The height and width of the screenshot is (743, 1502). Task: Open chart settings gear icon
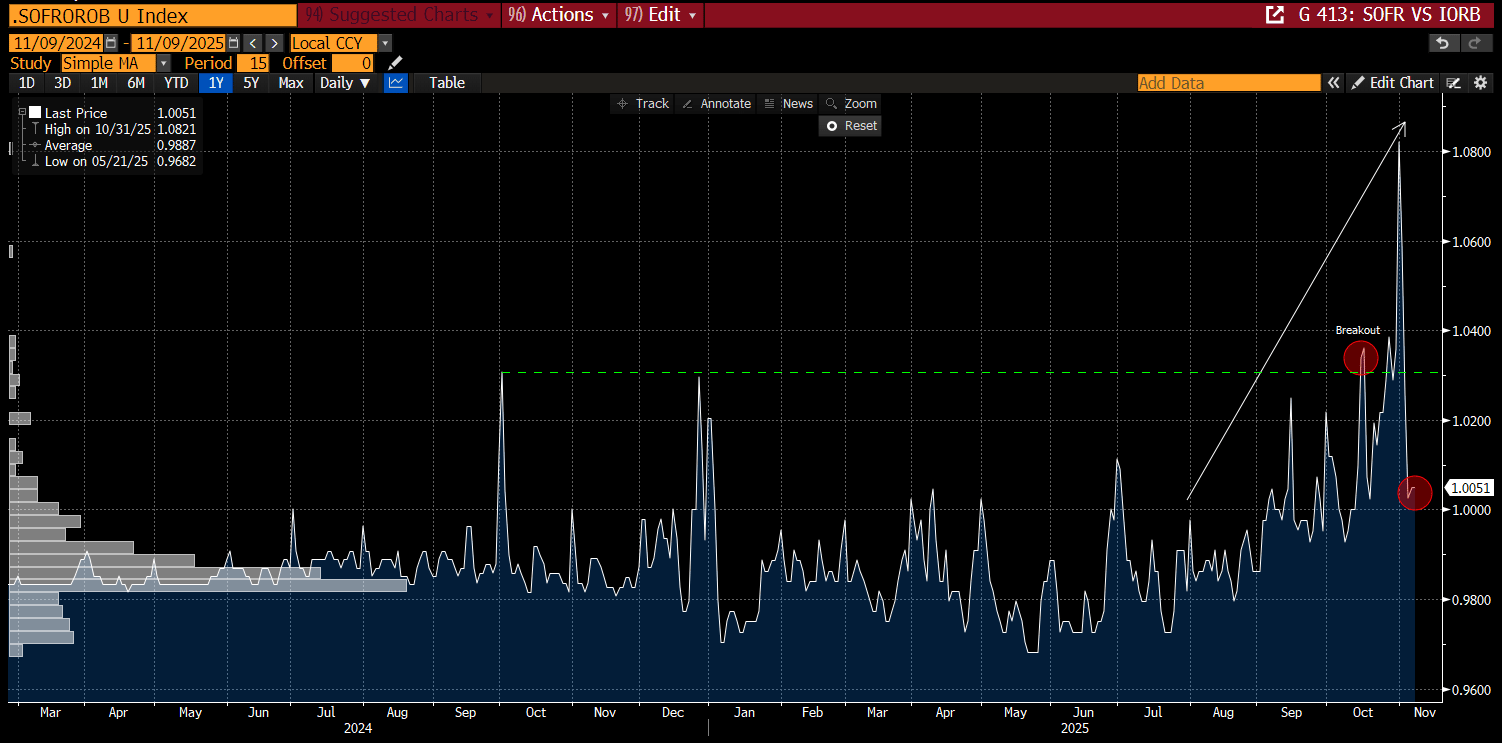1481,83
